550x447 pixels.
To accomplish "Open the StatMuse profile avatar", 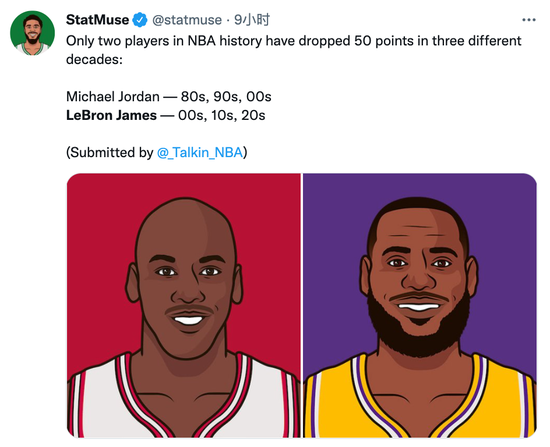I will coord(32,33).
